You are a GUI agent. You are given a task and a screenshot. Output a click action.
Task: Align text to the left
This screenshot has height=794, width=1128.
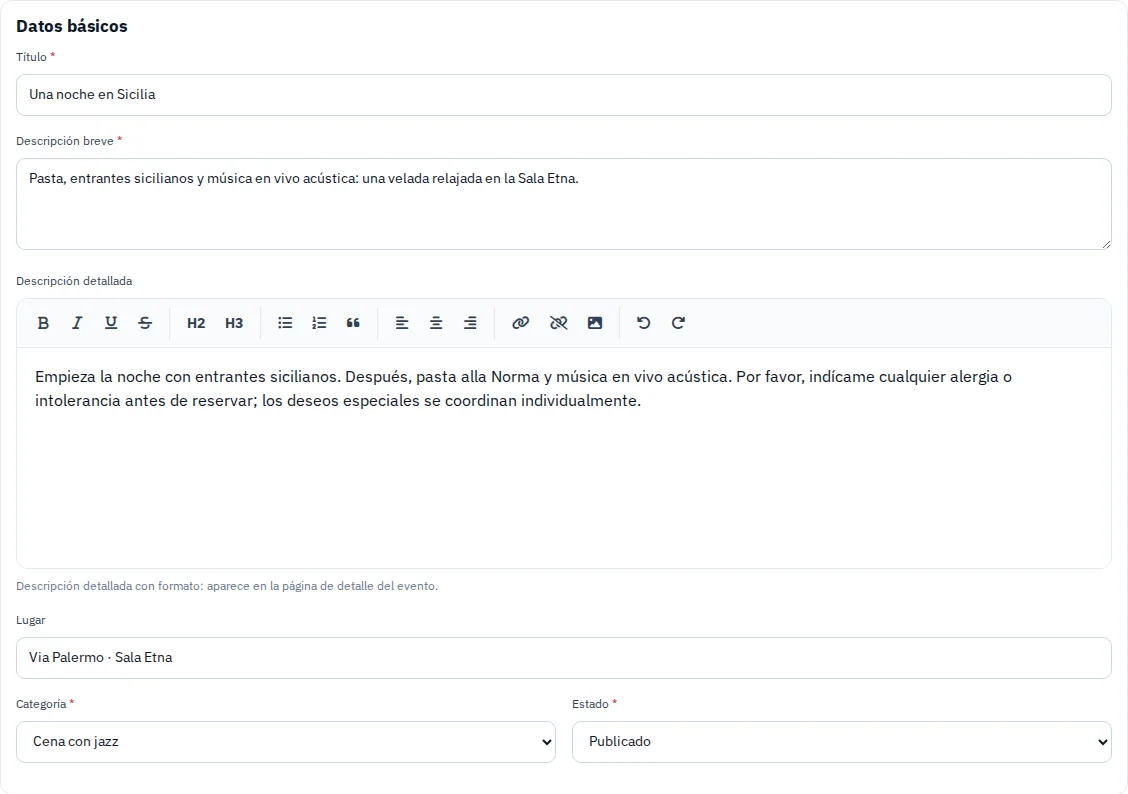402,323
